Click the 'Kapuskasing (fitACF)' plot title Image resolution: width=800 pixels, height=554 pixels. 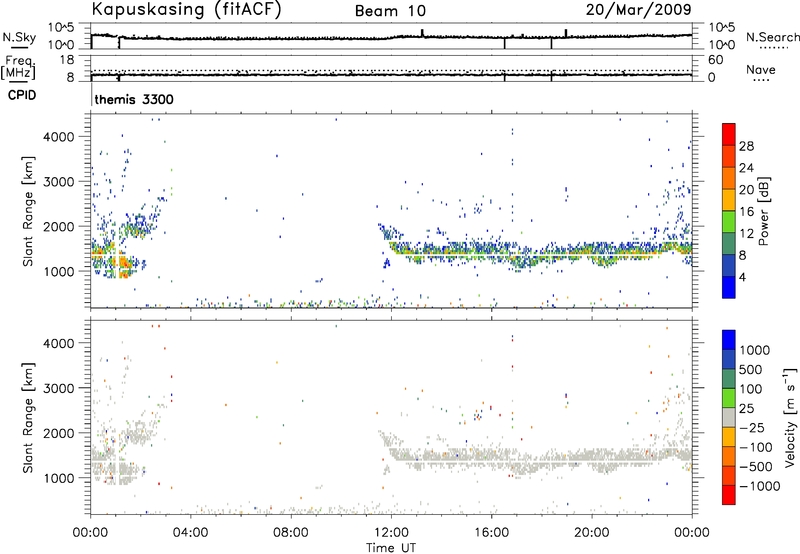click(186, 9)
